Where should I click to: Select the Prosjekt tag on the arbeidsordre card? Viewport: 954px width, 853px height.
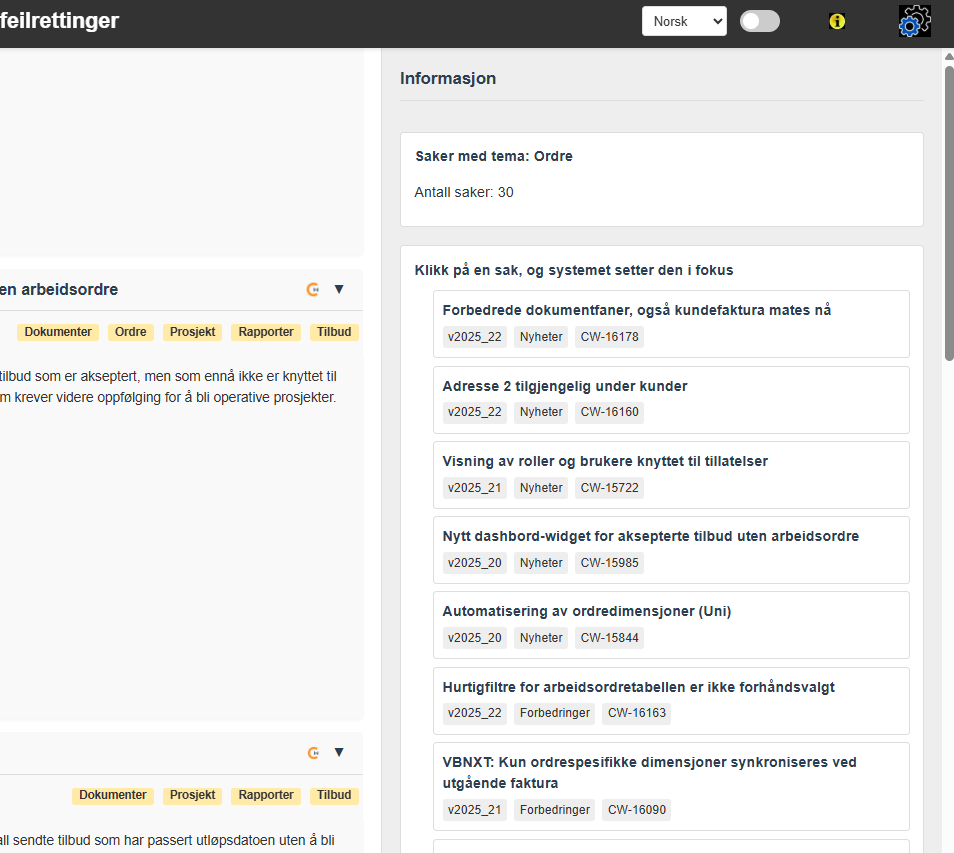192,332
